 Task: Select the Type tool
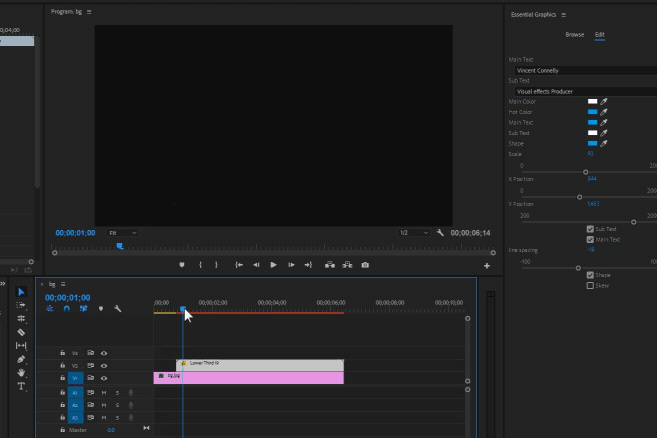pyautogui.click(x=21, y=386)
